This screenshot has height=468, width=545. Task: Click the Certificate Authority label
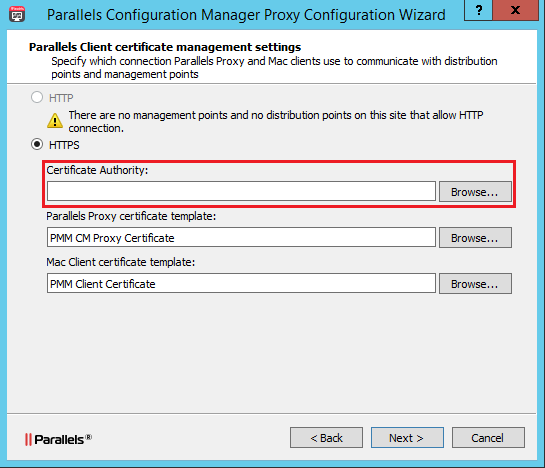[97, 170]
